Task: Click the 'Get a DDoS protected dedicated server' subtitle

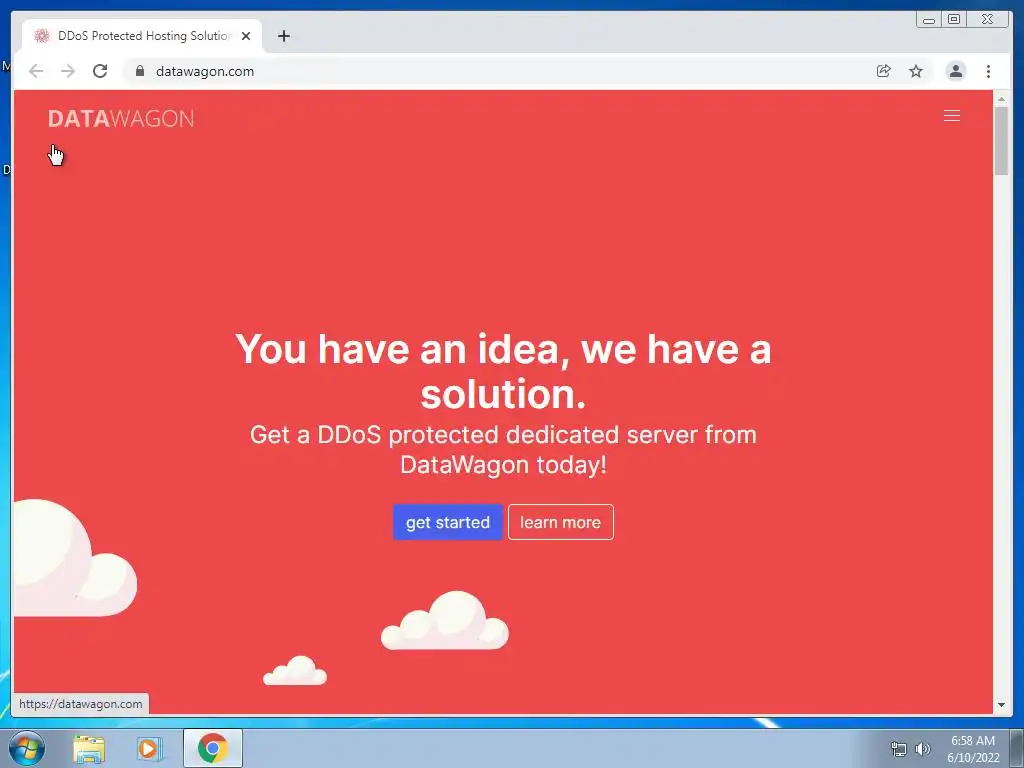Action: pyautogui.click(x=503, y=450)
